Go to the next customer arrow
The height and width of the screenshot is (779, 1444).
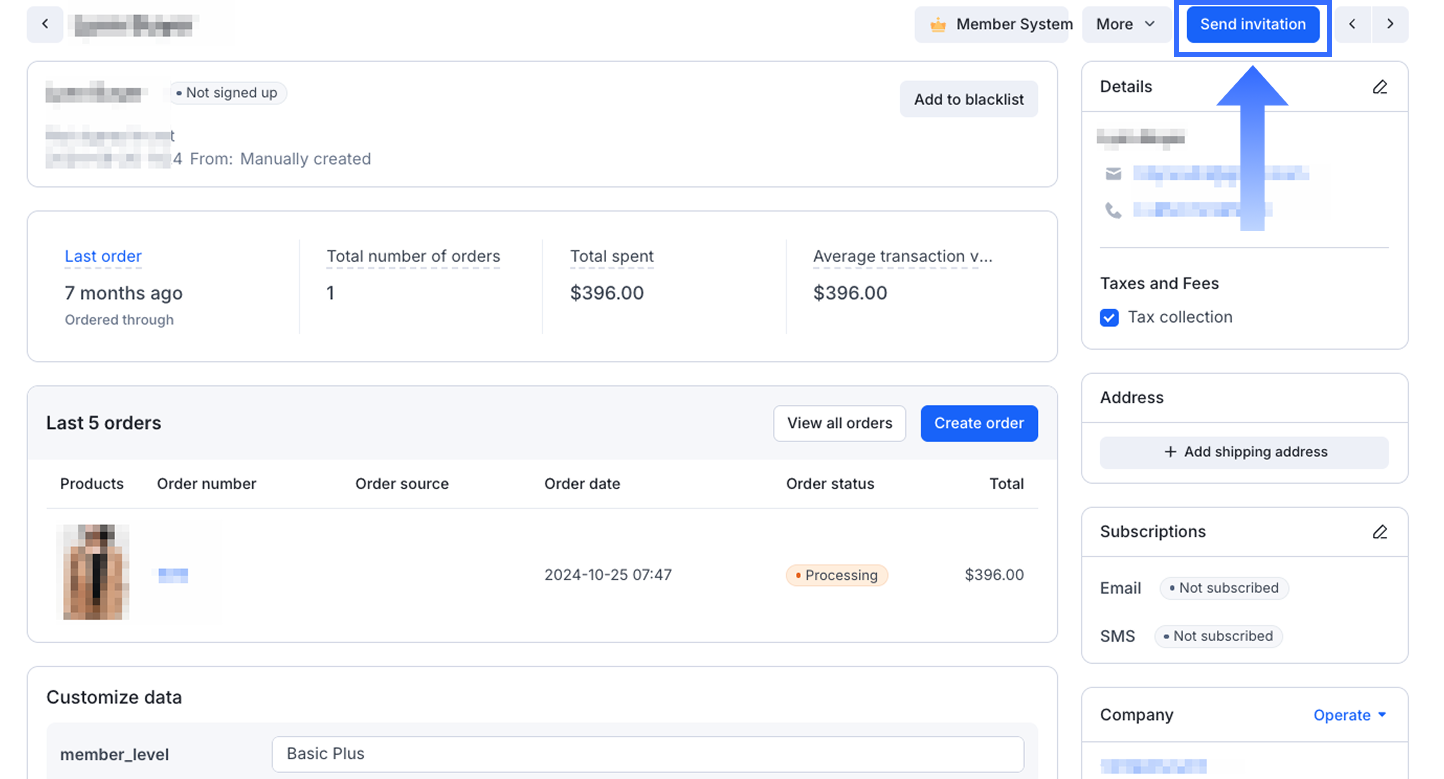[1390, 24]
